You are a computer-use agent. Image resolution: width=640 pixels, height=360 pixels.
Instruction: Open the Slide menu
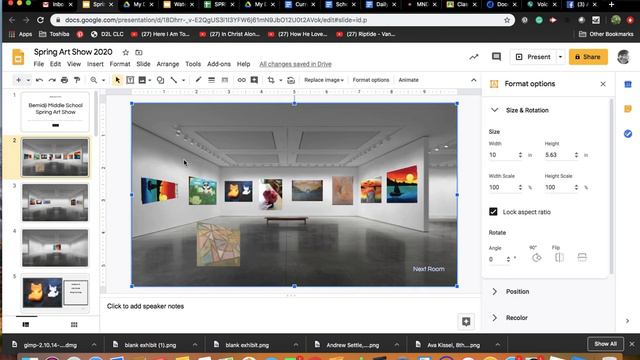pyautogui.click(x=143, y=64)
